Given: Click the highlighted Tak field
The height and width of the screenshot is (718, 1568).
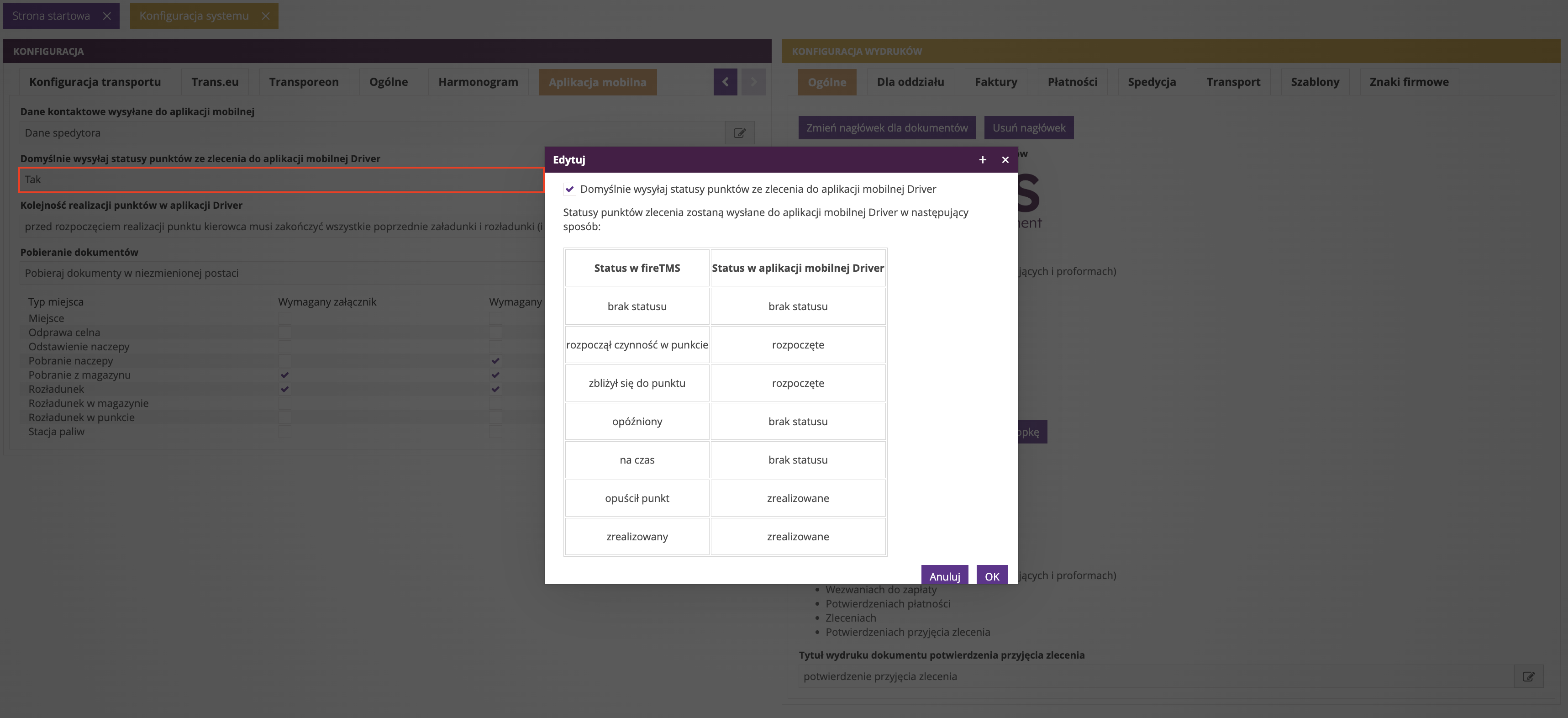Looking at the screenshot, I should [x=280, y=179].
